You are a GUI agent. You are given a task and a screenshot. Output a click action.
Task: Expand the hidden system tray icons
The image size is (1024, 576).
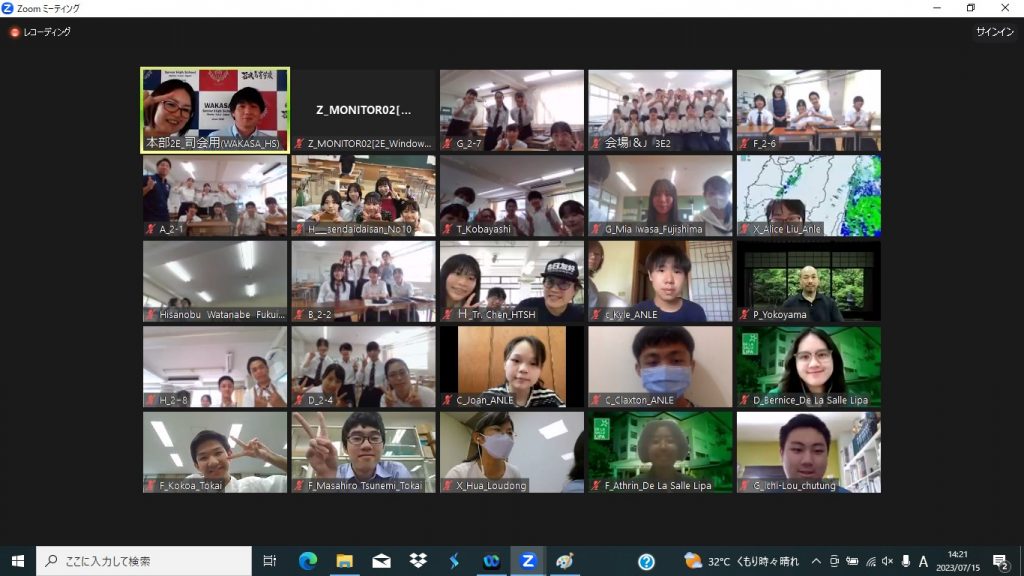(816, 561)
